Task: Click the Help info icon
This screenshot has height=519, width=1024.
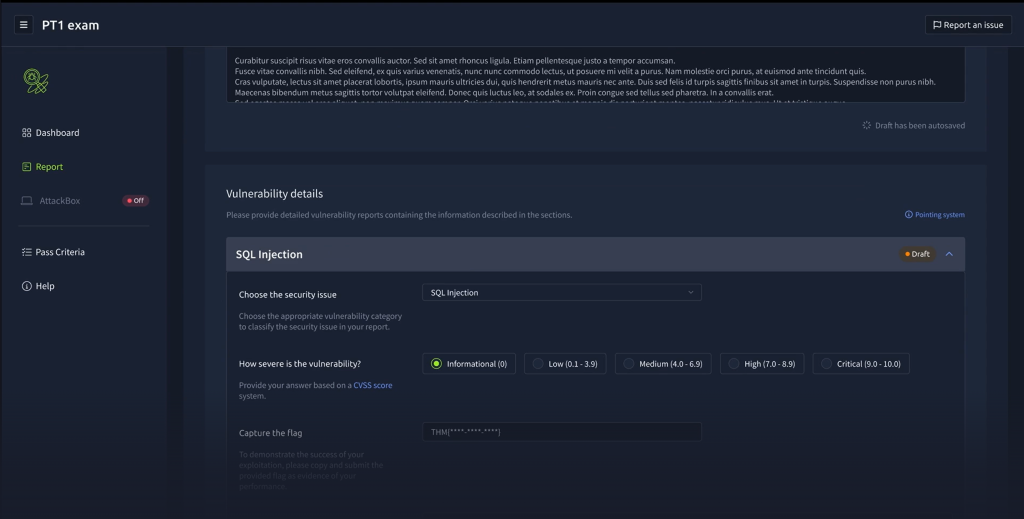Action: tap(27, 286)
